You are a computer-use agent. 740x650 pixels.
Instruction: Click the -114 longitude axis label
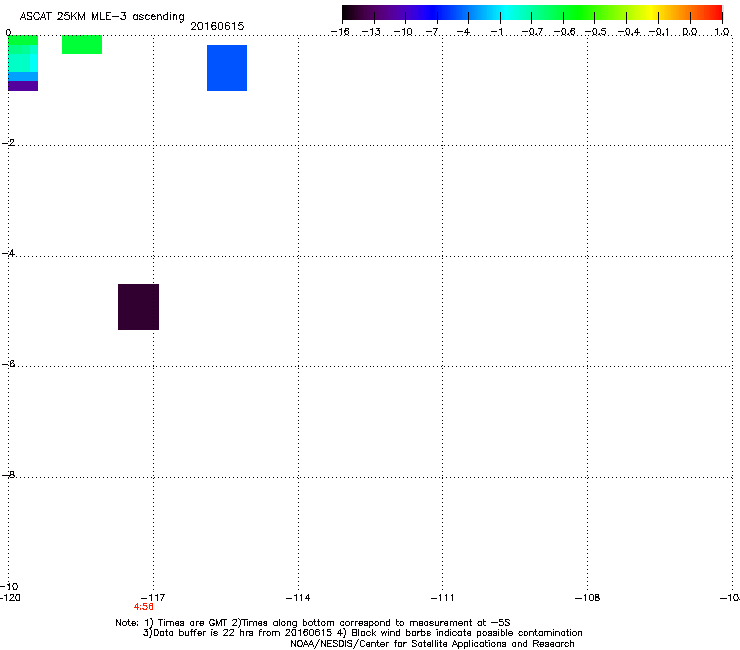(298, 598)
